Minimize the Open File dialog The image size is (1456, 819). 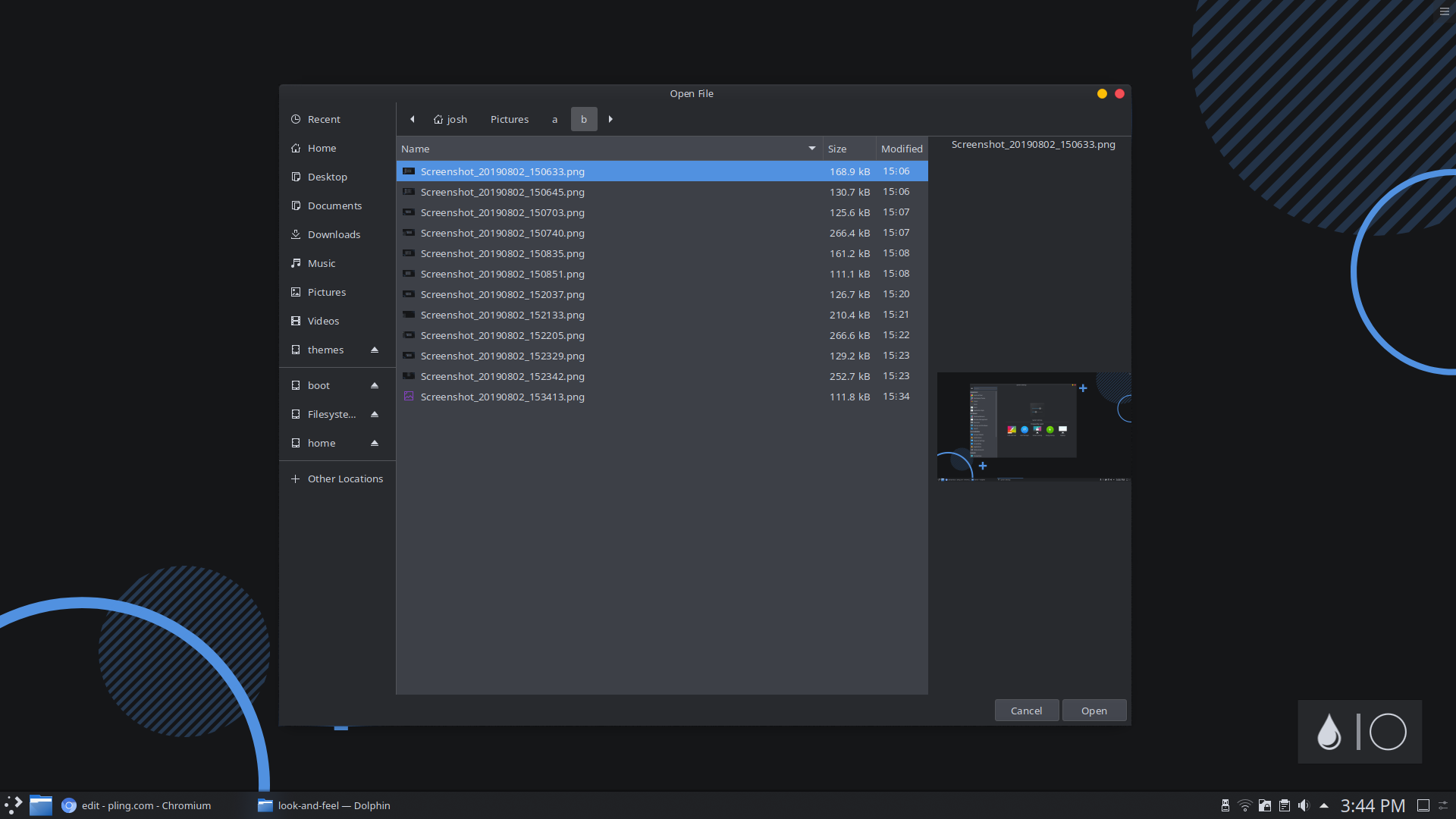point(1102,93)
